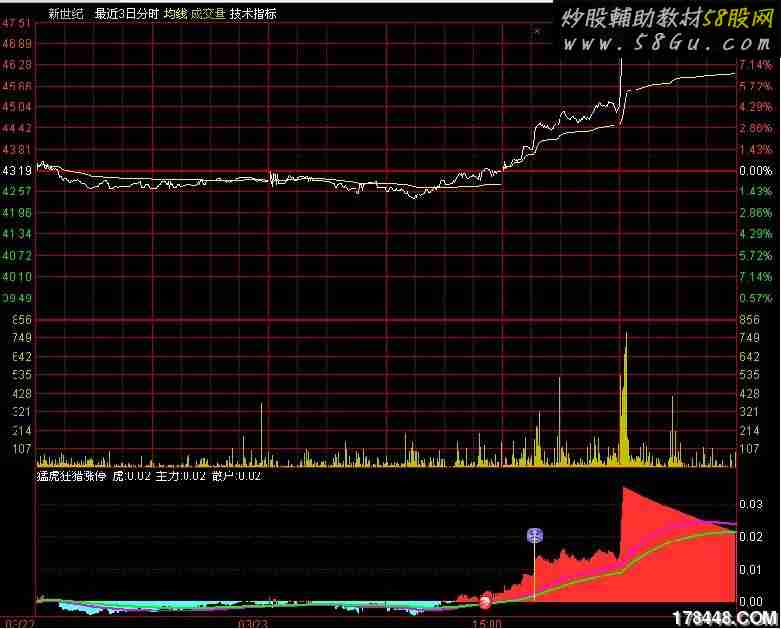This screenshot has height=629, width=781.
Task: Click the green price label 40.10
Action: coord(17,276)
